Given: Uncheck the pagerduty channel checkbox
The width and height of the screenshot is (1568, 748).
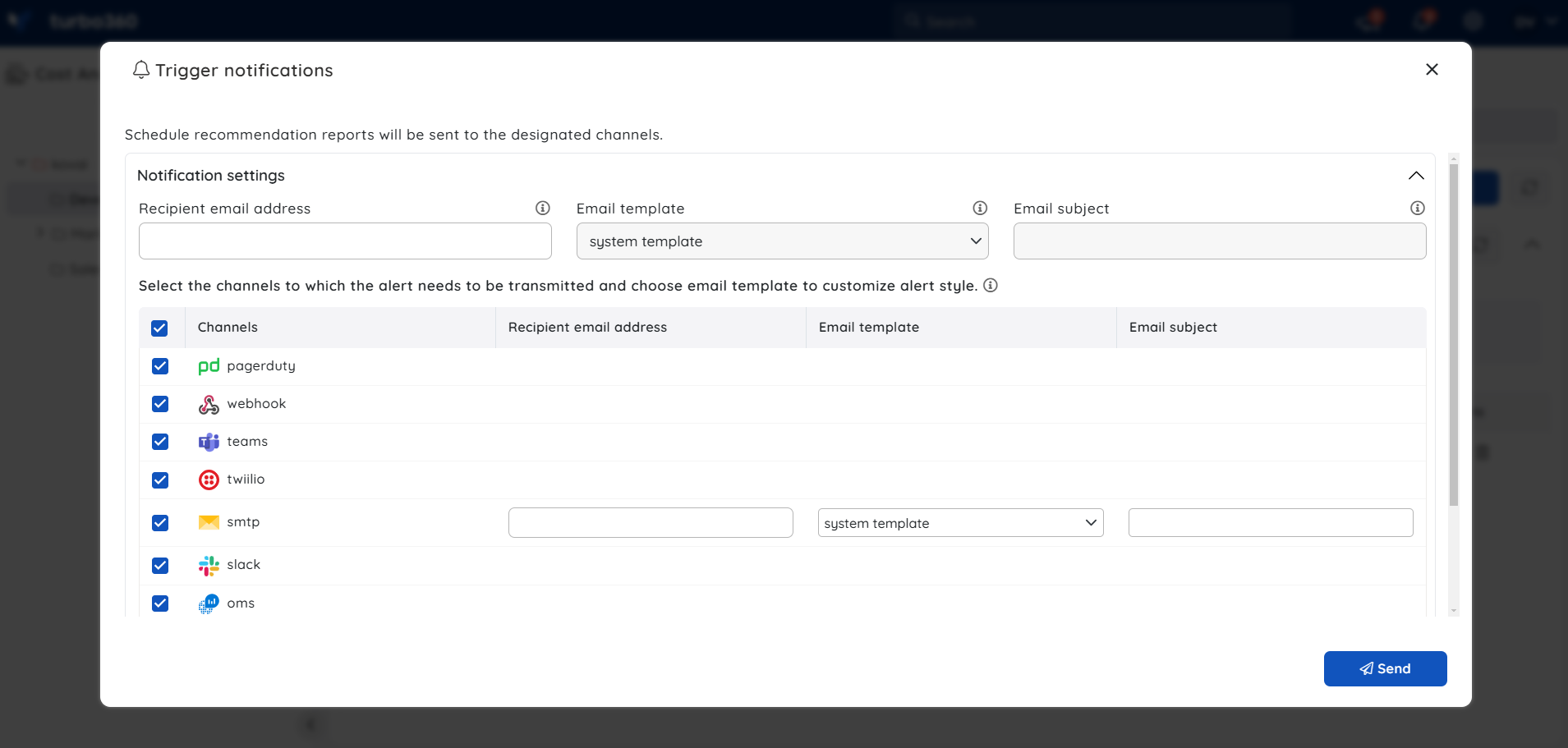Looking at the screenshot, I should 160,366.
